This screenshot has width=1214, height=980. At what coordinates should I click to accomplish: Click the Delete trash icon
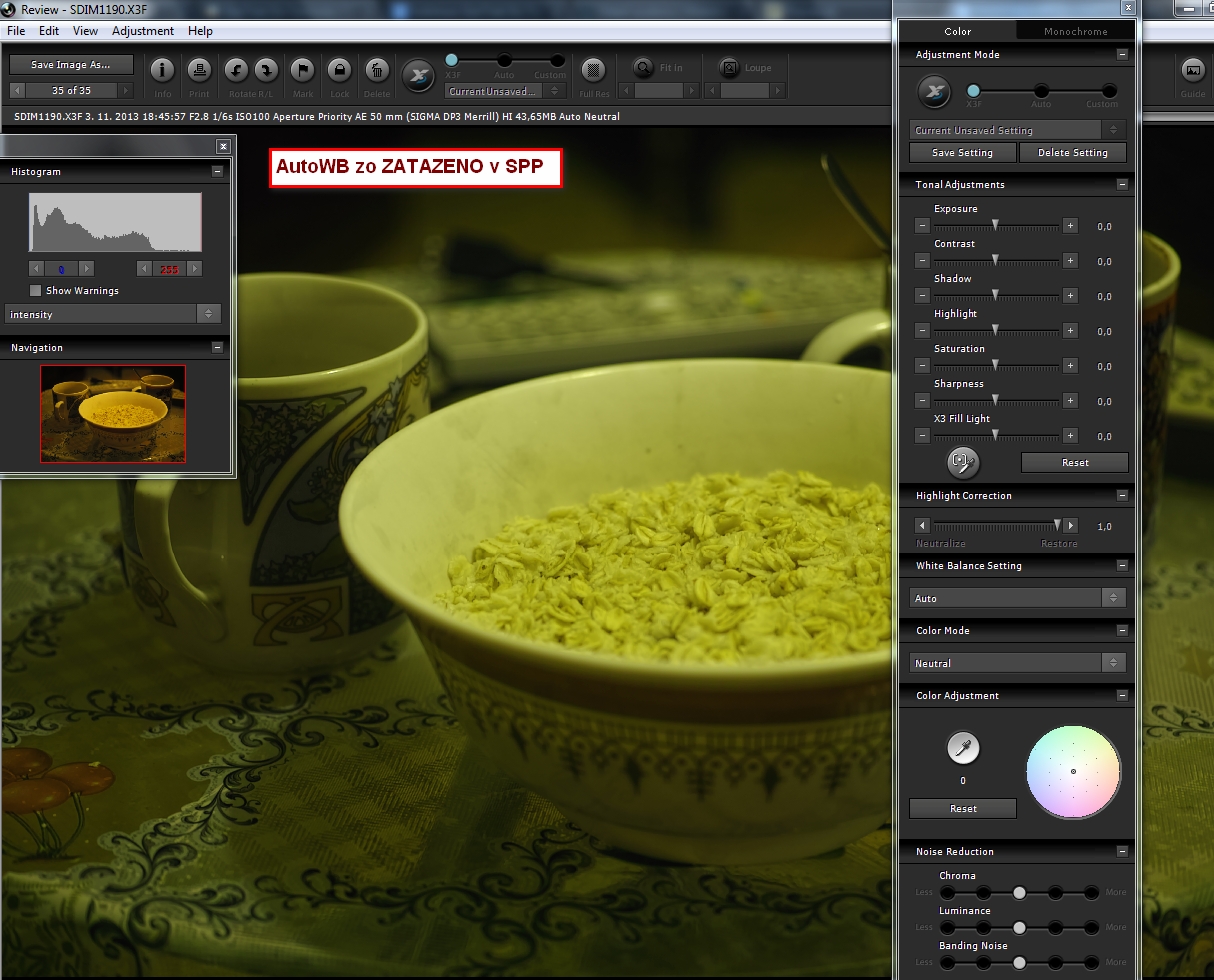377,71
